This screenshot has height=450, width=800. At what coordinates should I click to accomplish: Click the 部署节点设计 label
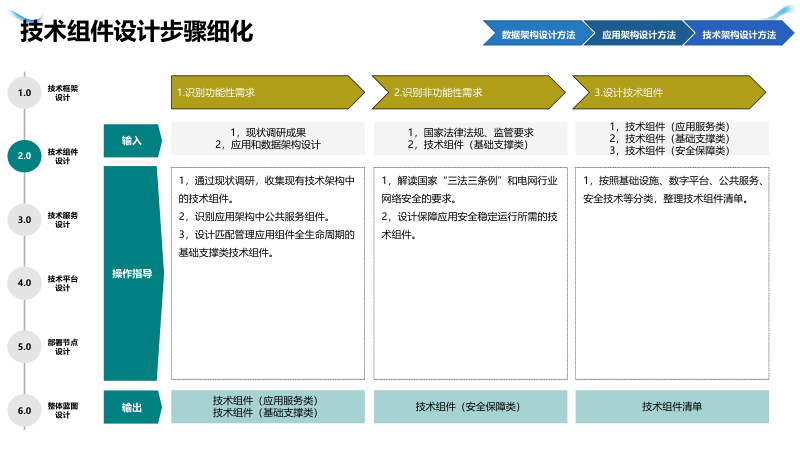click(x=63, y=346)
